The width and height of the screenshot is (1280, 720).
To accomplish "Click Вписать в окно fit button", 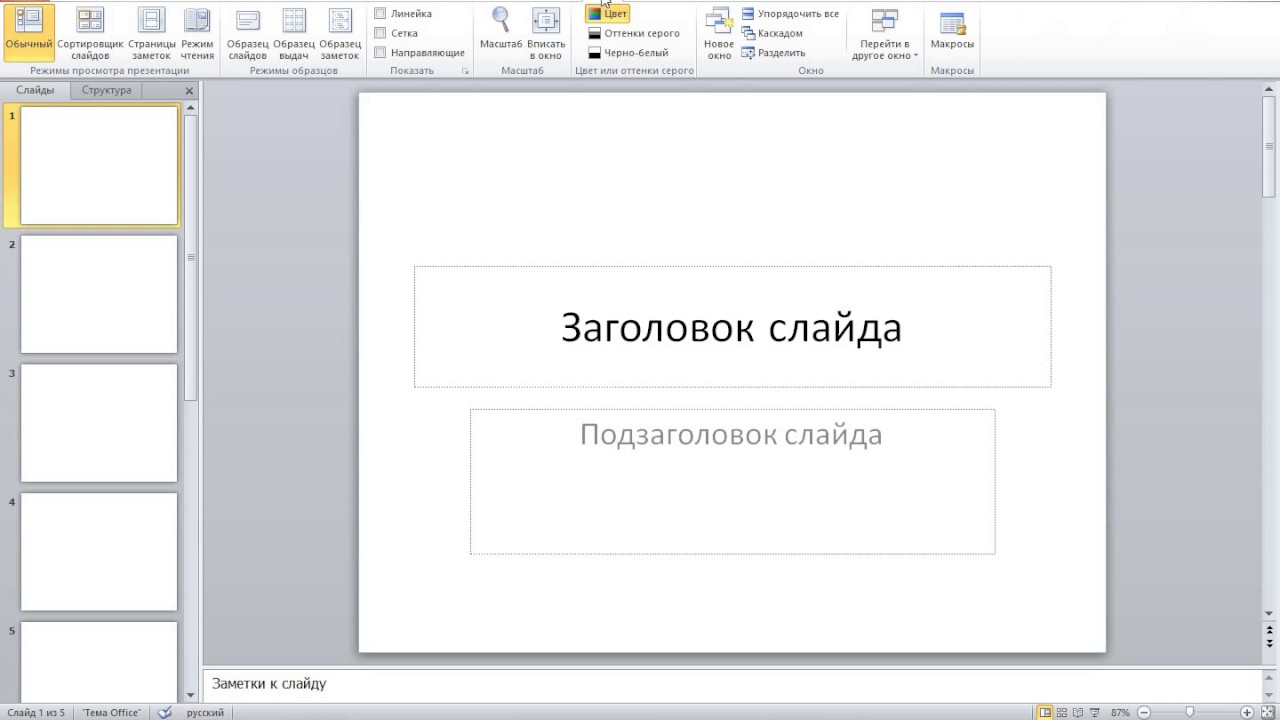I will coord(546,33).
